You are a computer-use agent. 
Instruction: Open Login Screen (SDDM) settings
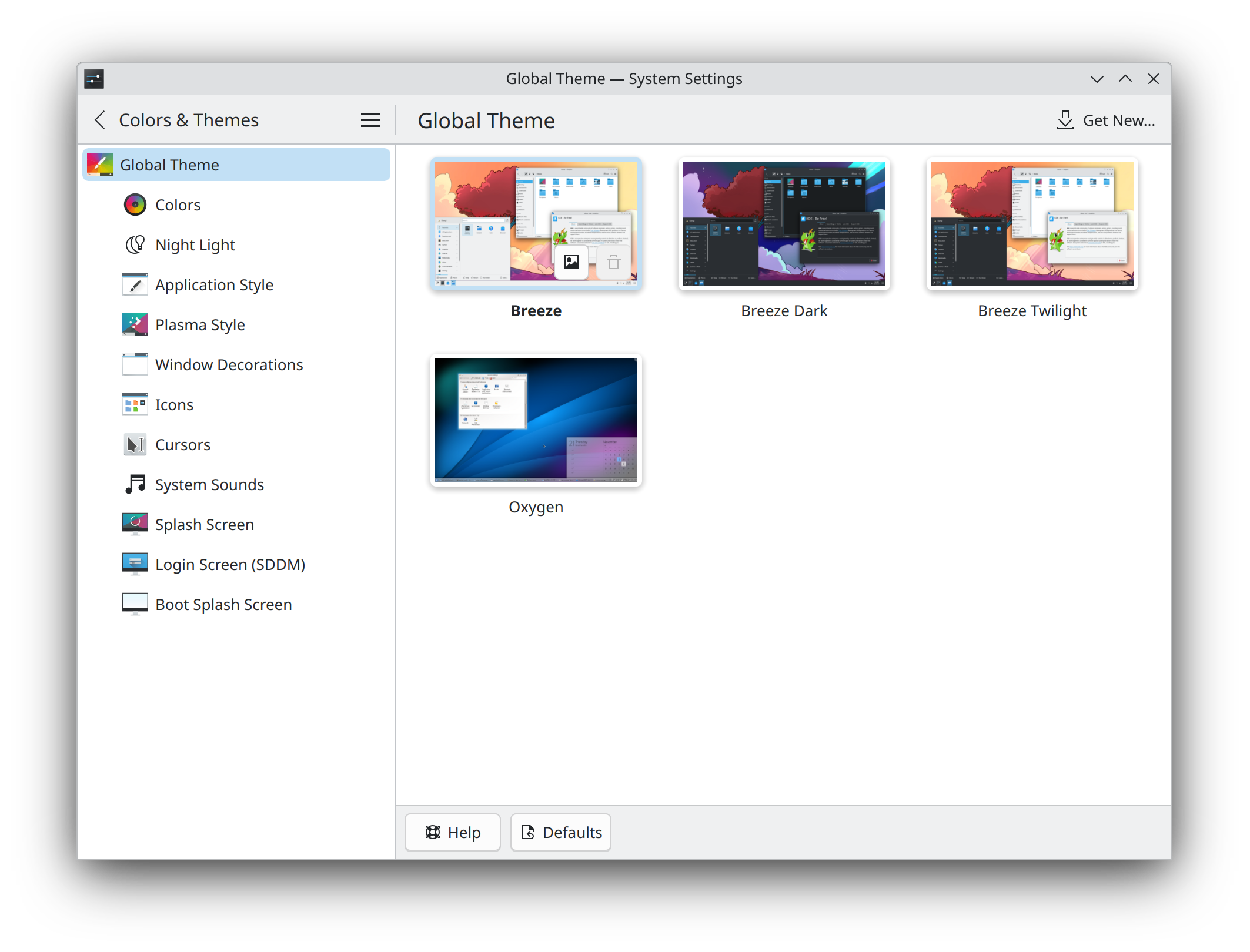point(236,564)
